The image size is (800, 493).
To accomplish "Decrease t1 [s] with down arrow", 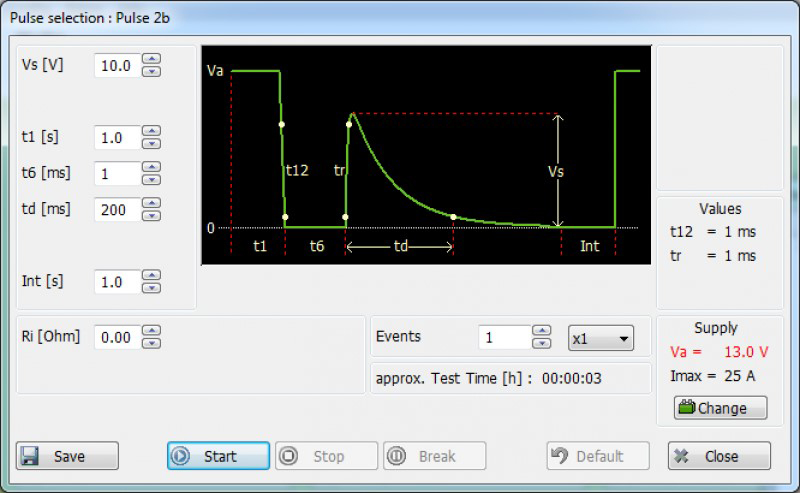I will [x=152, y=143].
